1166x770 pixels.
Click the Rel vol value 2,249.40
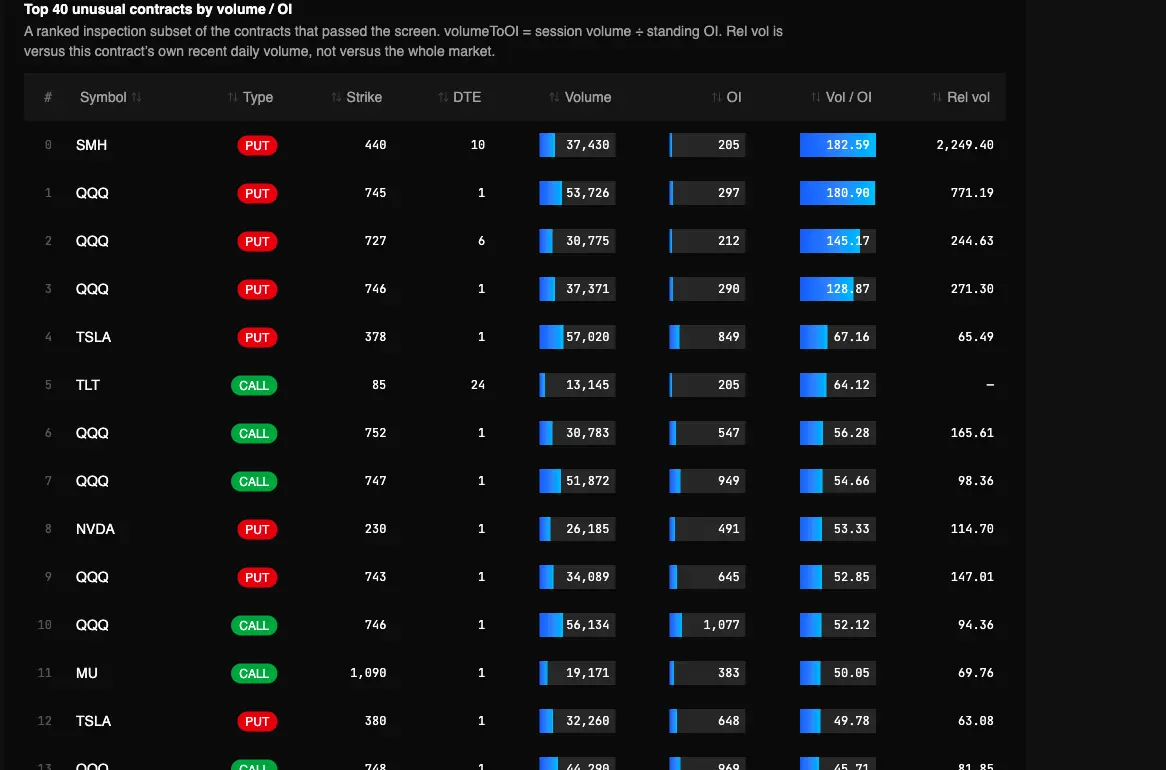click(x=964, y=145)
